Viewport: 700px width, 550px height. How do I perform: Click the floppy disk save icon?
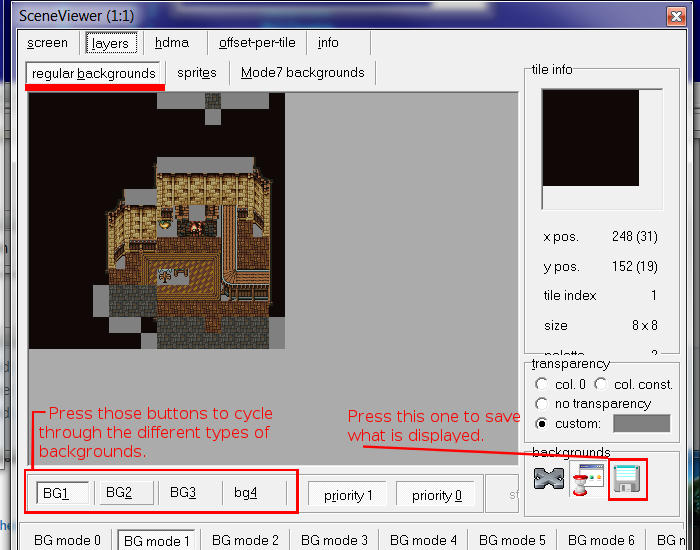coord(627,479)
